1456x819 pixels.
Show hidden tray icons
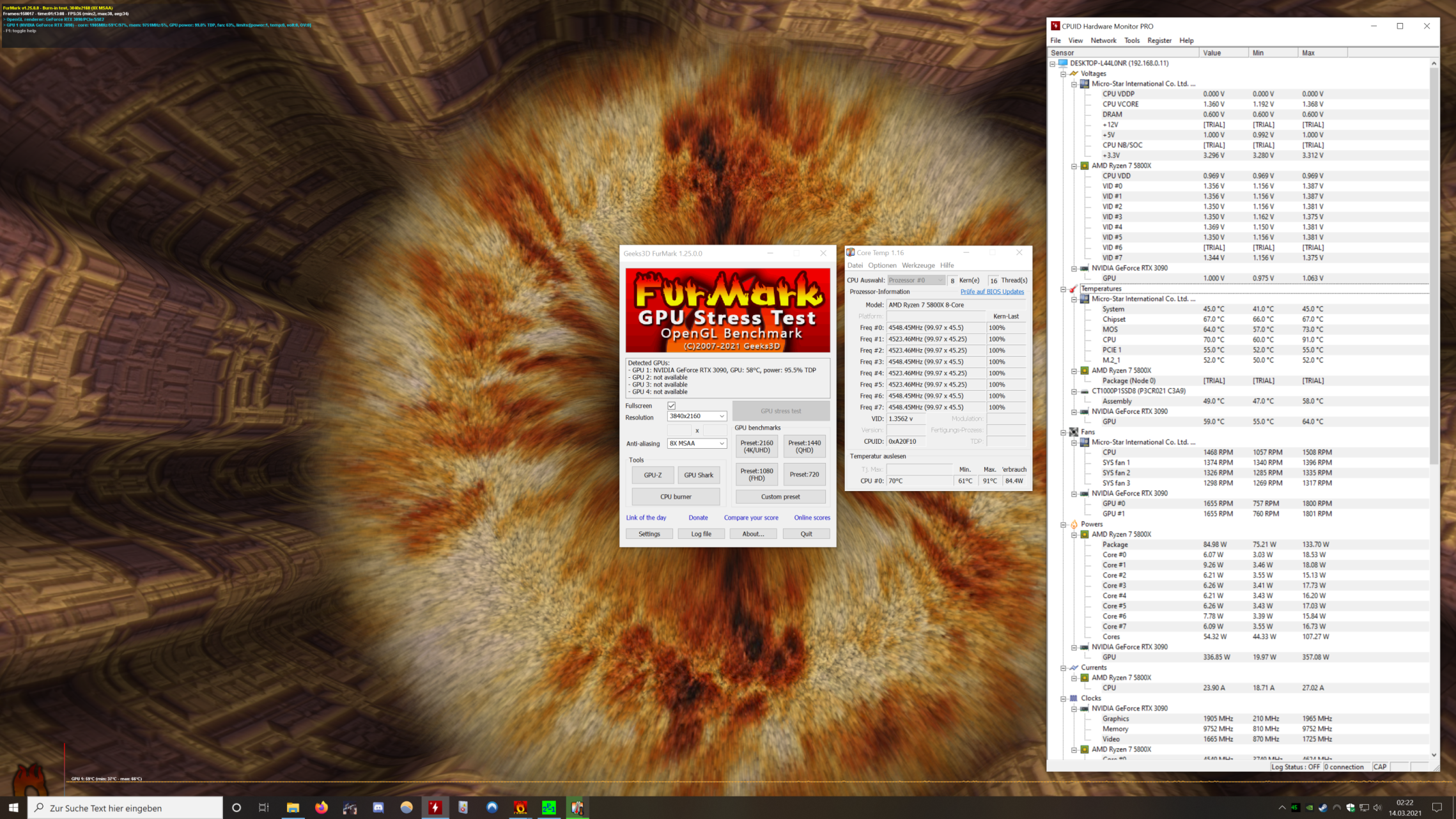pos(1282,807)
